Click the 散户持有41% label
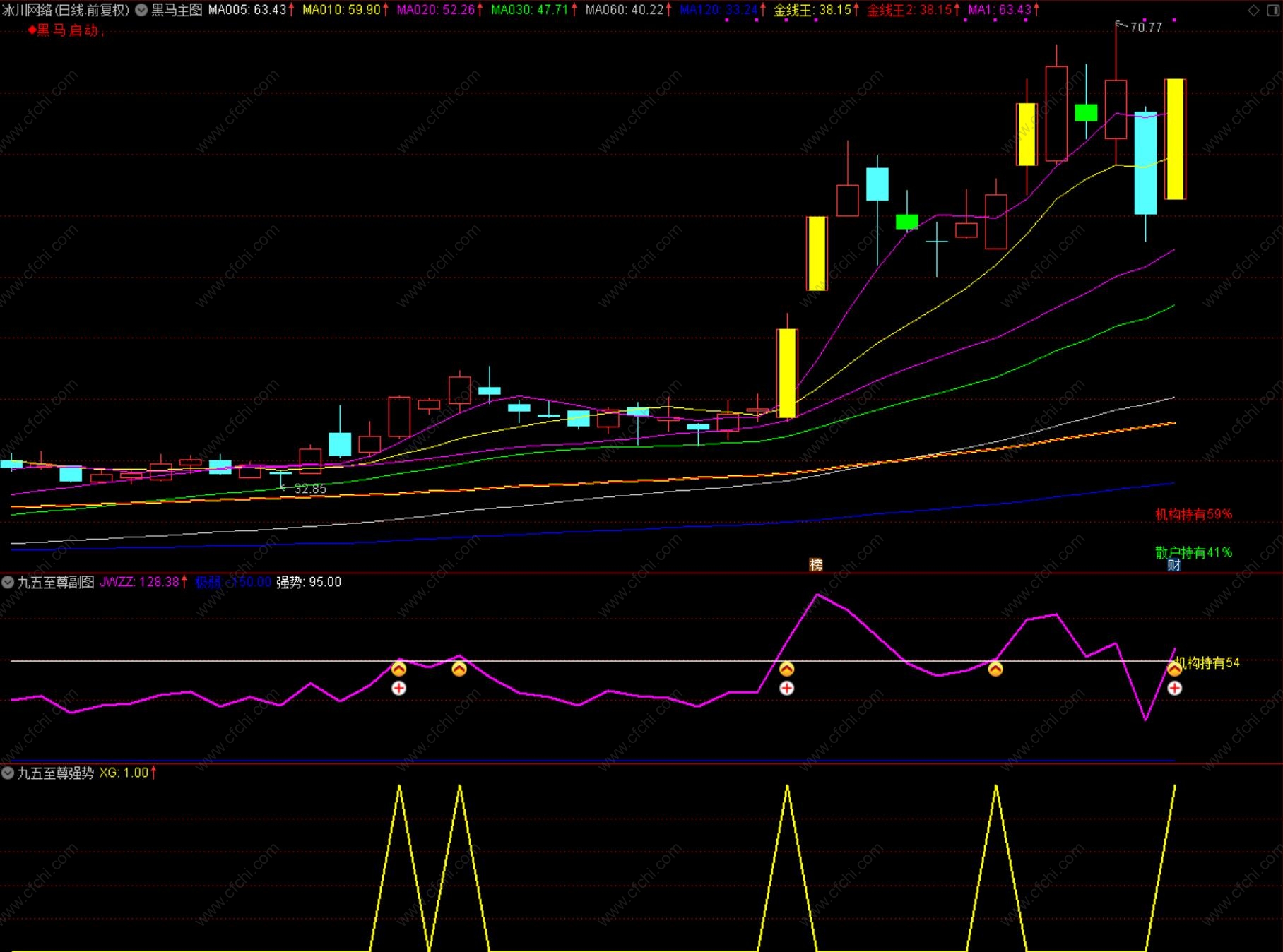 (x=1193, y=552)
